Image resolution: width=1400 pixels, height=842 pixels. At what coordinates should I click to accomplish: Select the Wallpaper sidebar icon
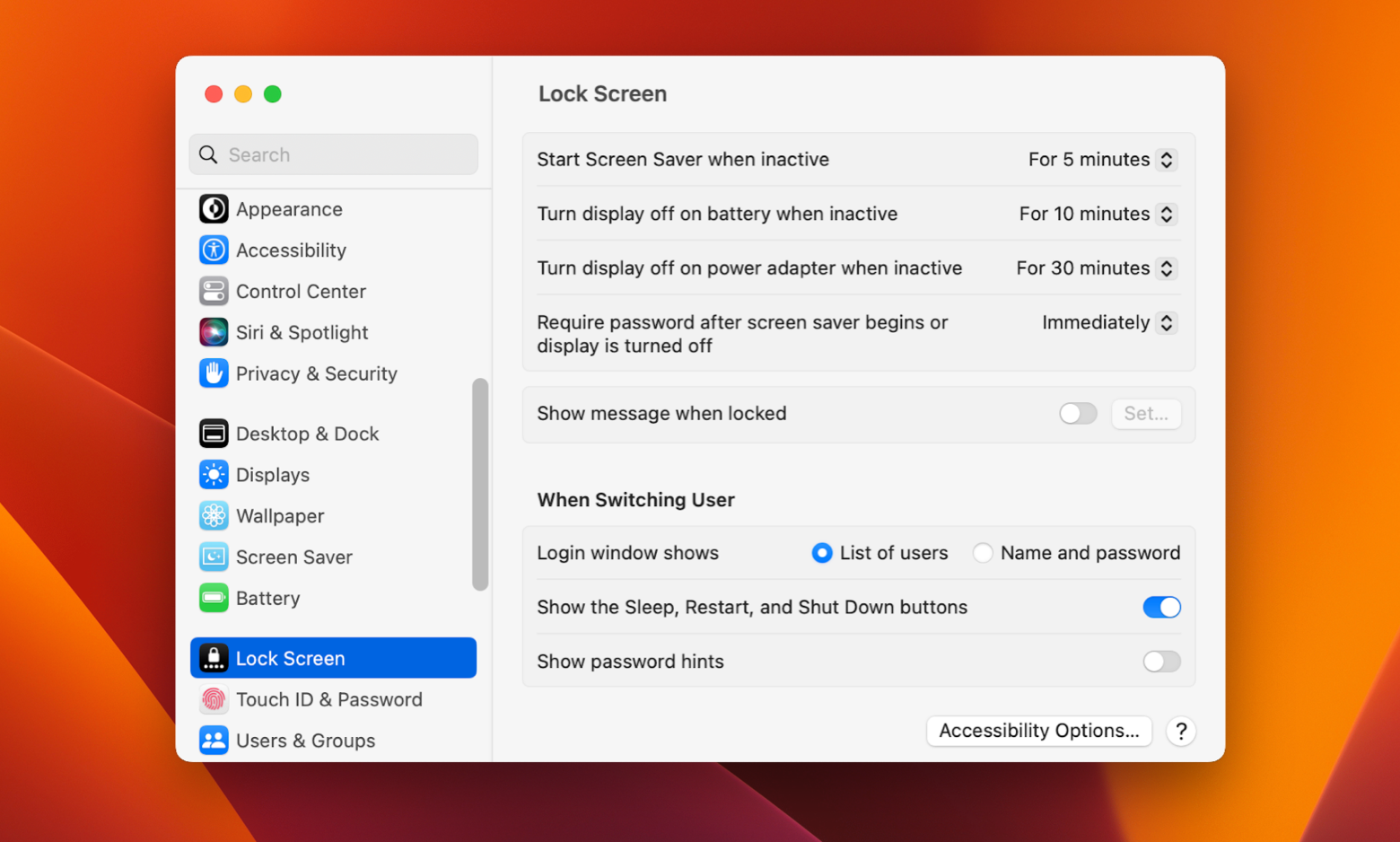tap(214, 515)
